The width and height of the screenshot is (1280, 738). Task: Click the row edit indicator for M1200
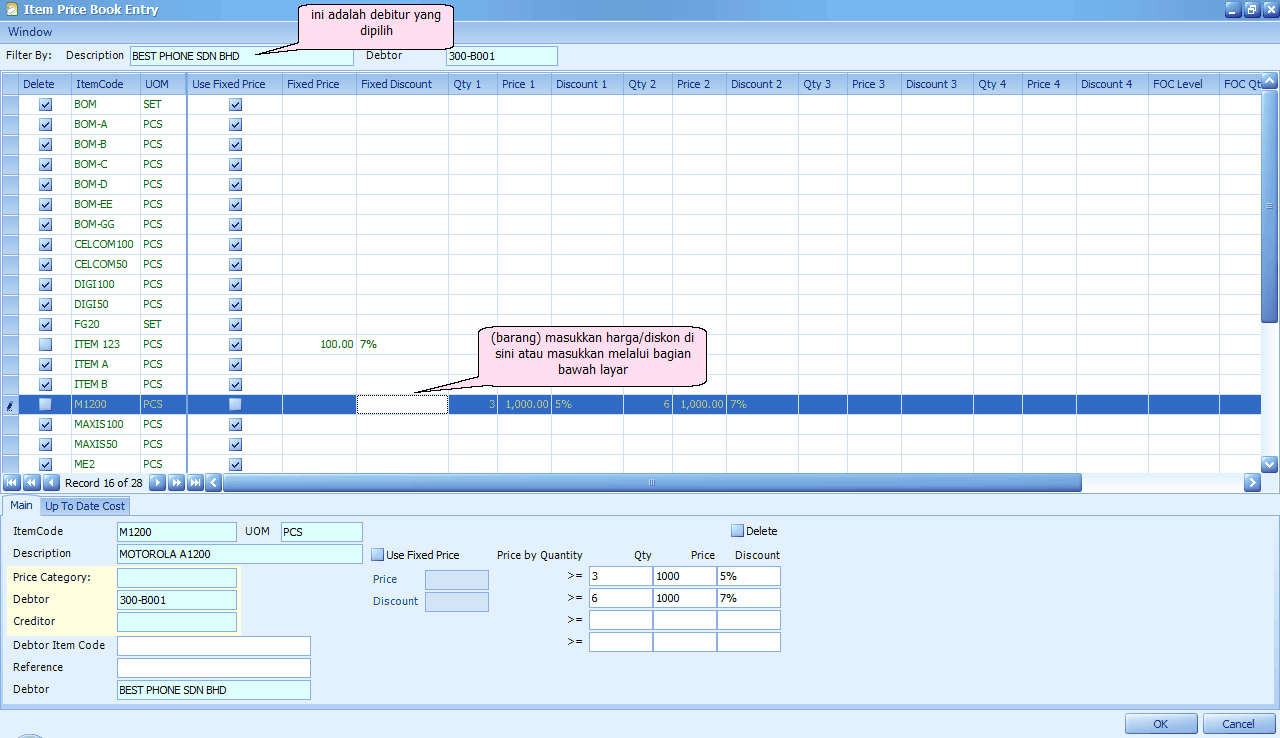pyautogui.click(x=10, y=404)
